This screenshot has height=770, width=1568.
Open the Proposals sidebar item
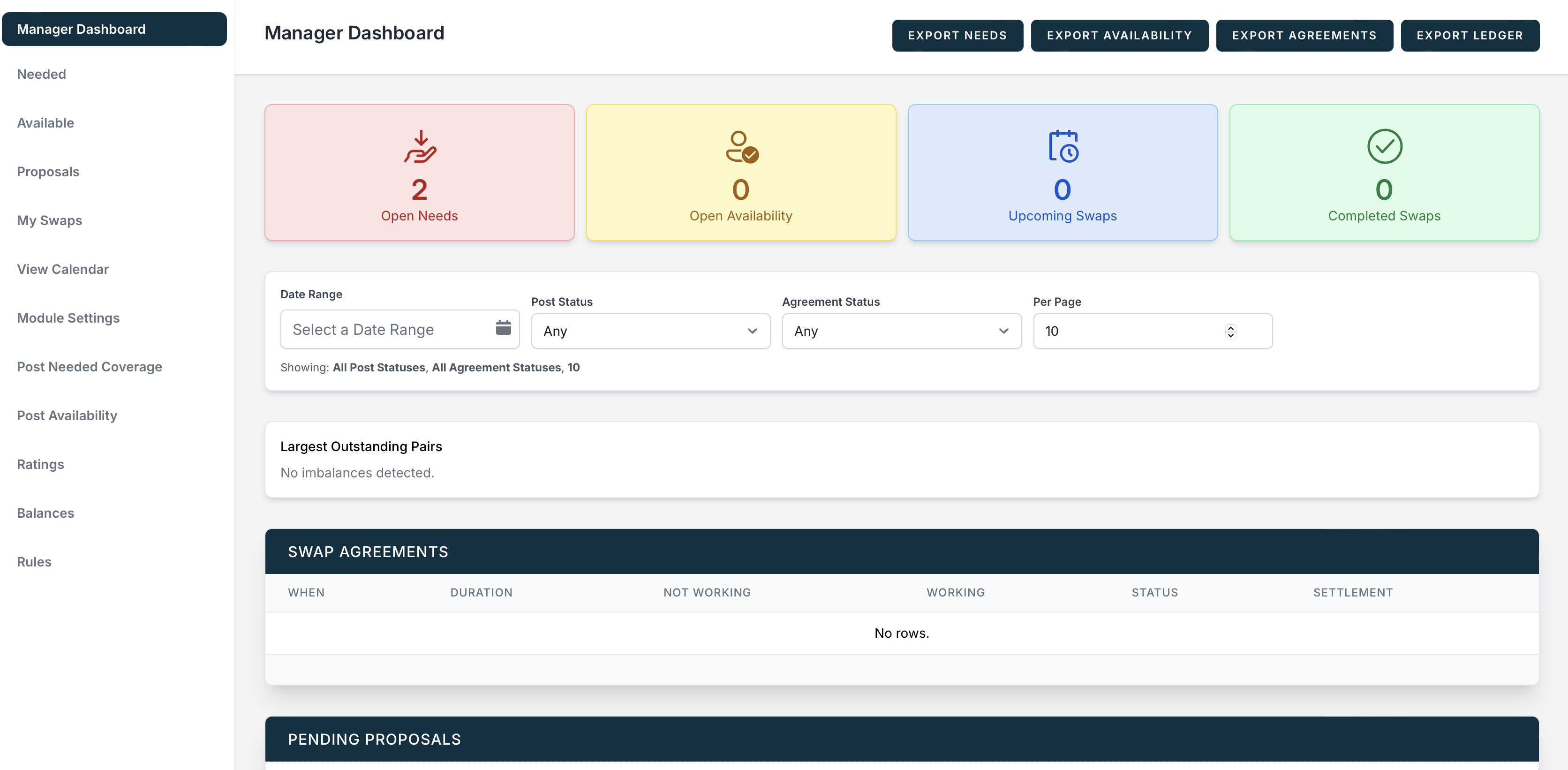[48, 172]
